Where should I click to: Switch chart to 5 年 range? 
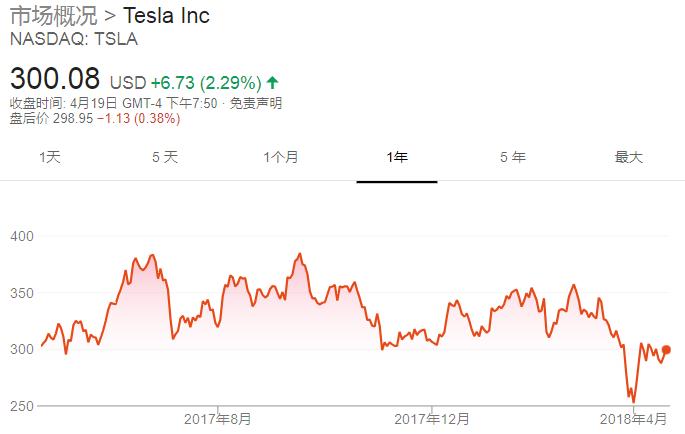tap(512, 157)
